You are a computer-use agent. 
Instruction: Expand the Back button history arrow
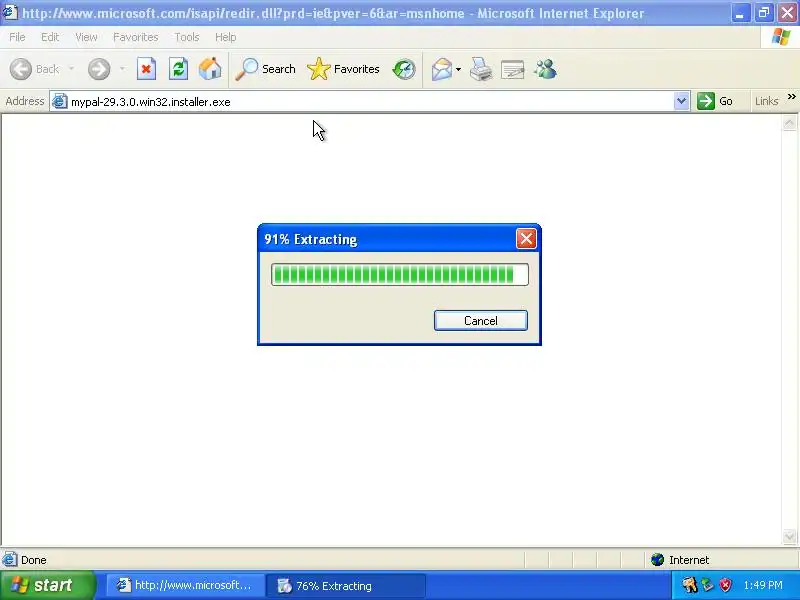pos(71,68)
